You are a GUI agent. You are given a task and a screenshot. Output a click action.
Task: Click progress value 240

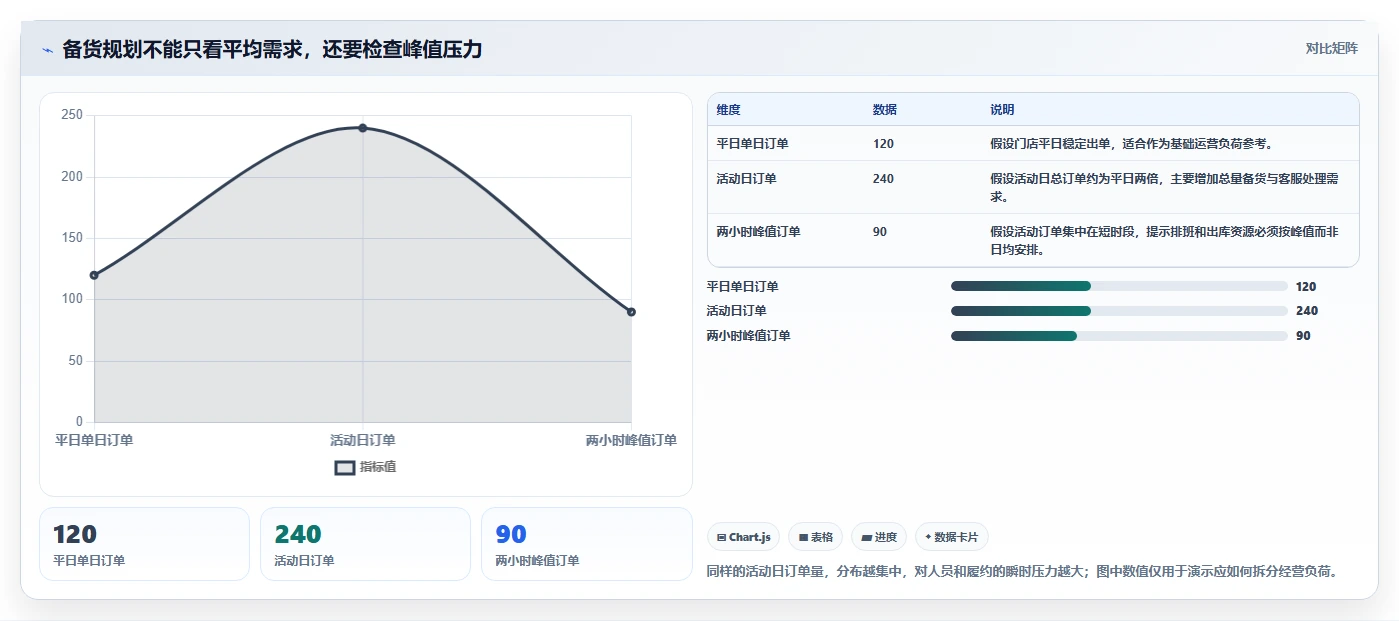(x=1306, y=311)
